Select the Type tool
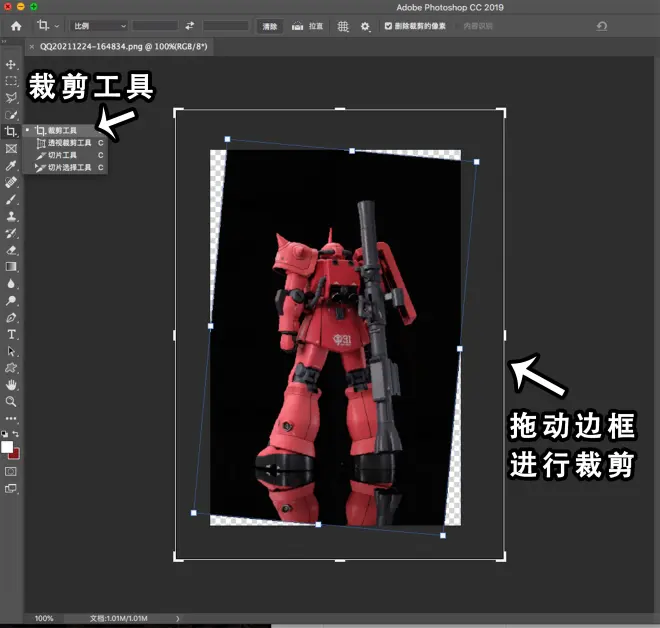 [11, 335]
